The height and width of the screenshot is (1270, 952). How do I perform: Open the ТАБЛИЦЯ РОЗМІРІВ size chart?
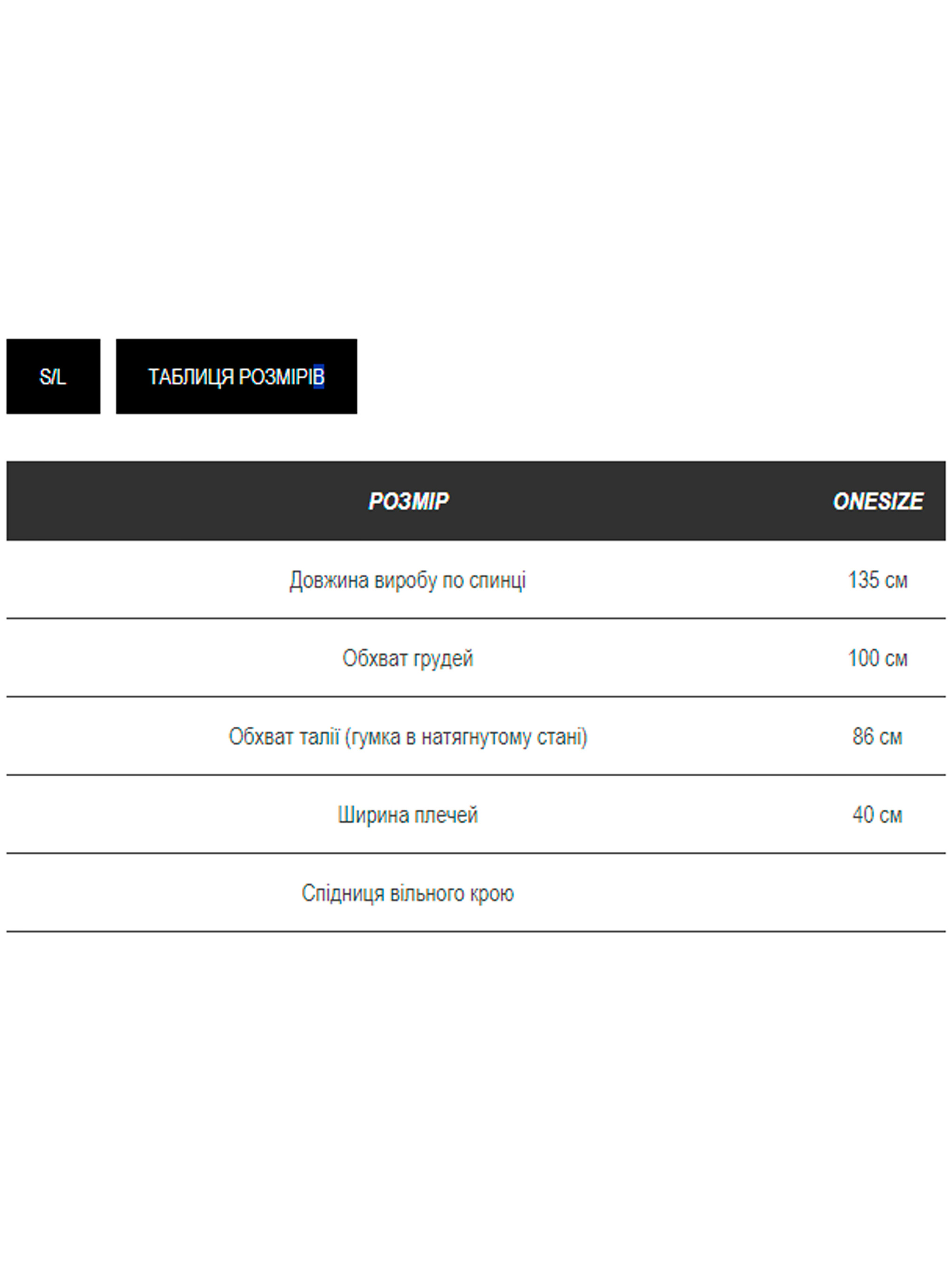(236, 377)
